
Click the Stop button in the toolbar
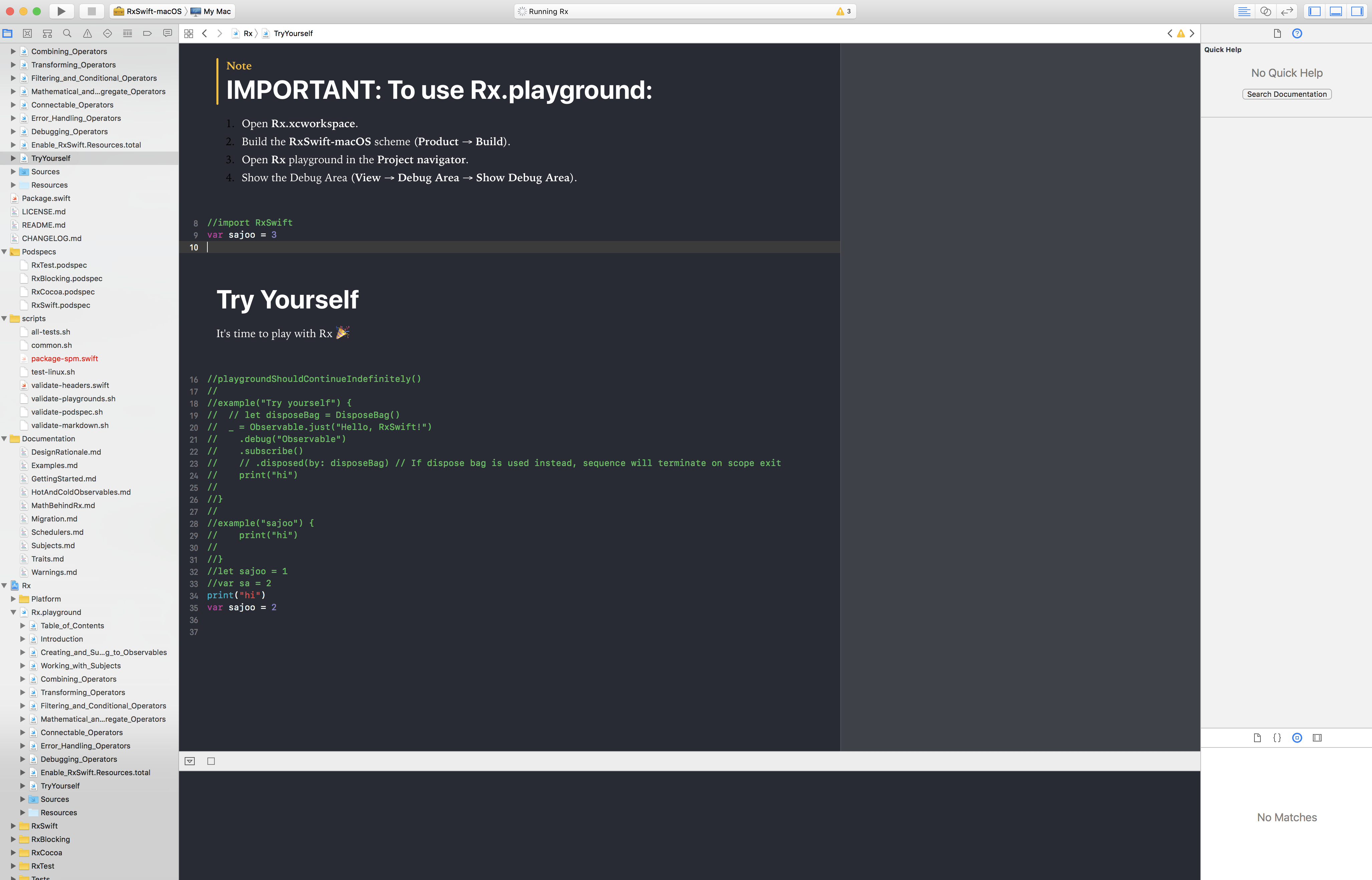92,11
